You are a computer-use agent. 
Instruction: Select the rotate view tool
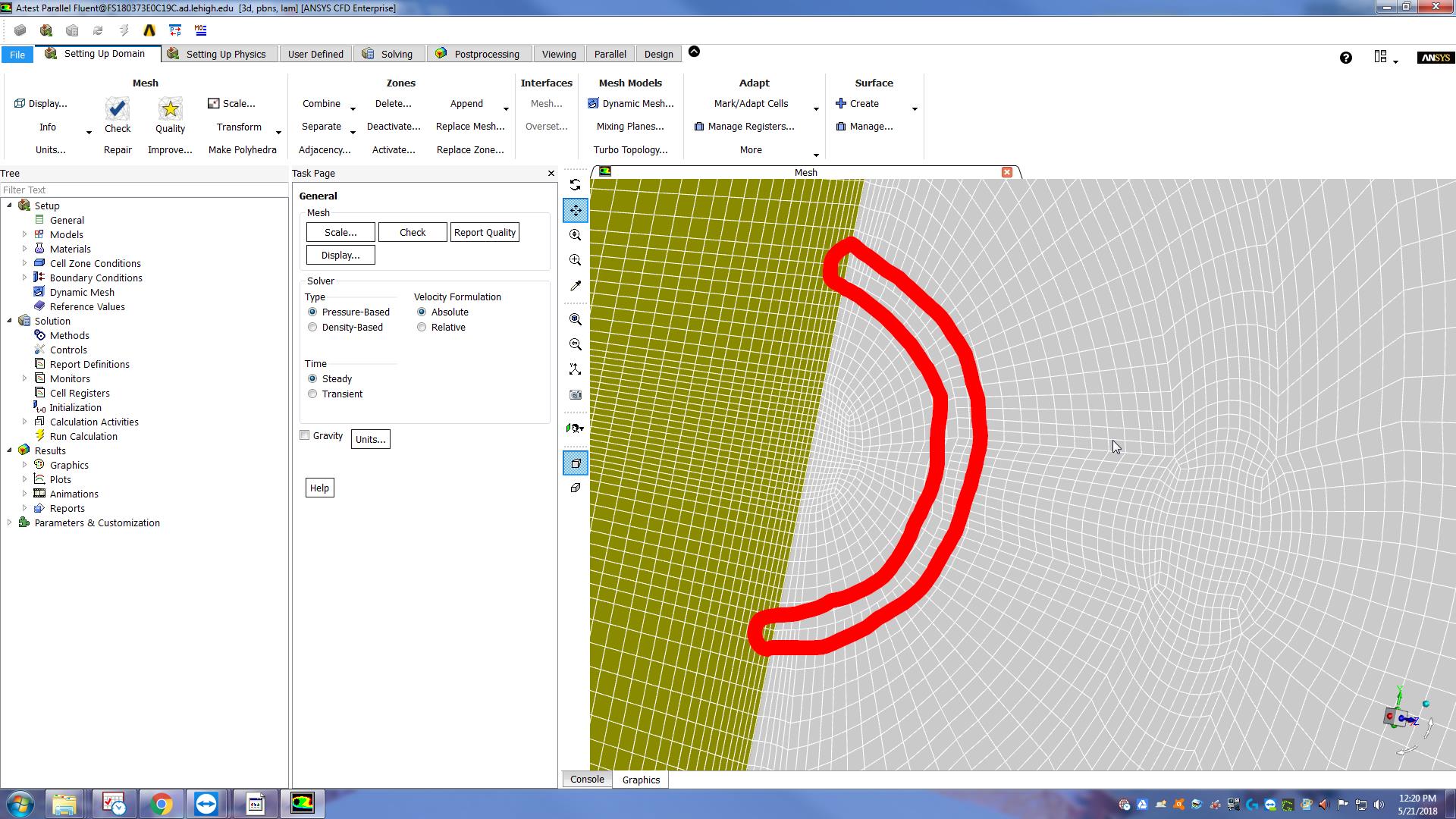pos(576,185)
